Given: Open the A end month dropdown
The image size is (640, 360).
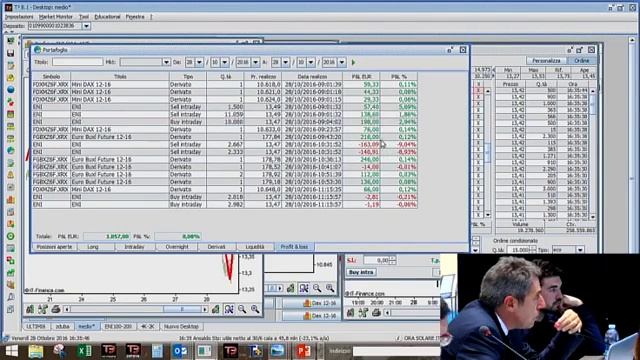Looking at the screenshot, I should pos(311,62).
